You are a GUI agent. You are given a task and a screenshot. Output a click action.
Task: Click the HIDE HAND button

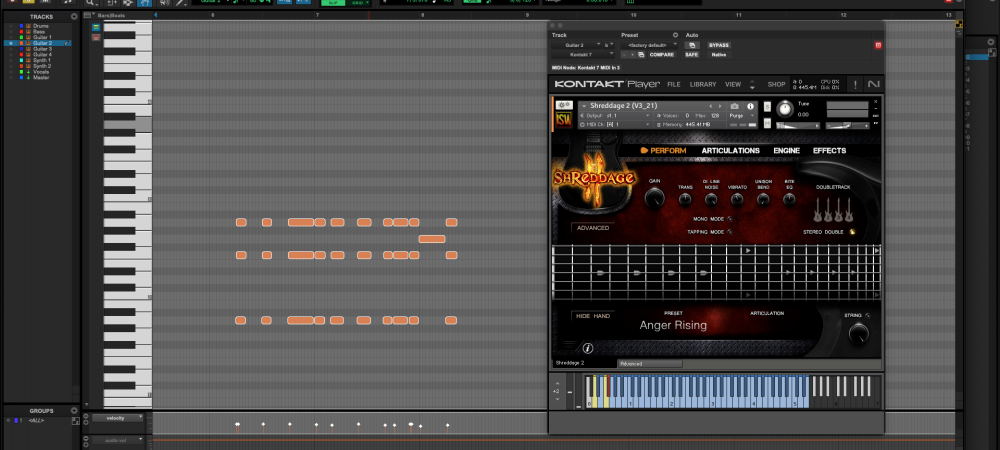(x=593, y=316)
